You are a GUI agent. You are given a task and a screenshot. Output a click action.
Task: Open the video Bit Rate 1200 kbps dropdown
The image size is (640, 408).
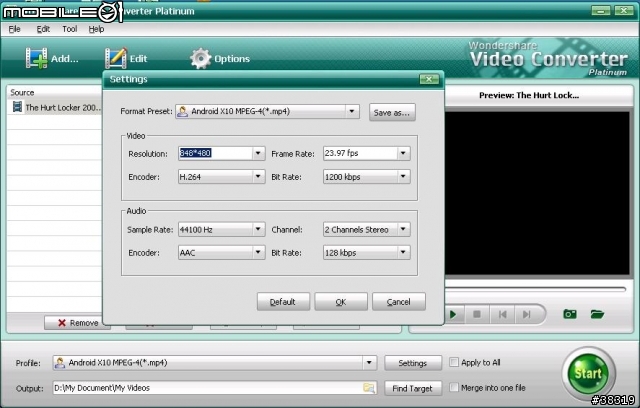coord(403,177)
